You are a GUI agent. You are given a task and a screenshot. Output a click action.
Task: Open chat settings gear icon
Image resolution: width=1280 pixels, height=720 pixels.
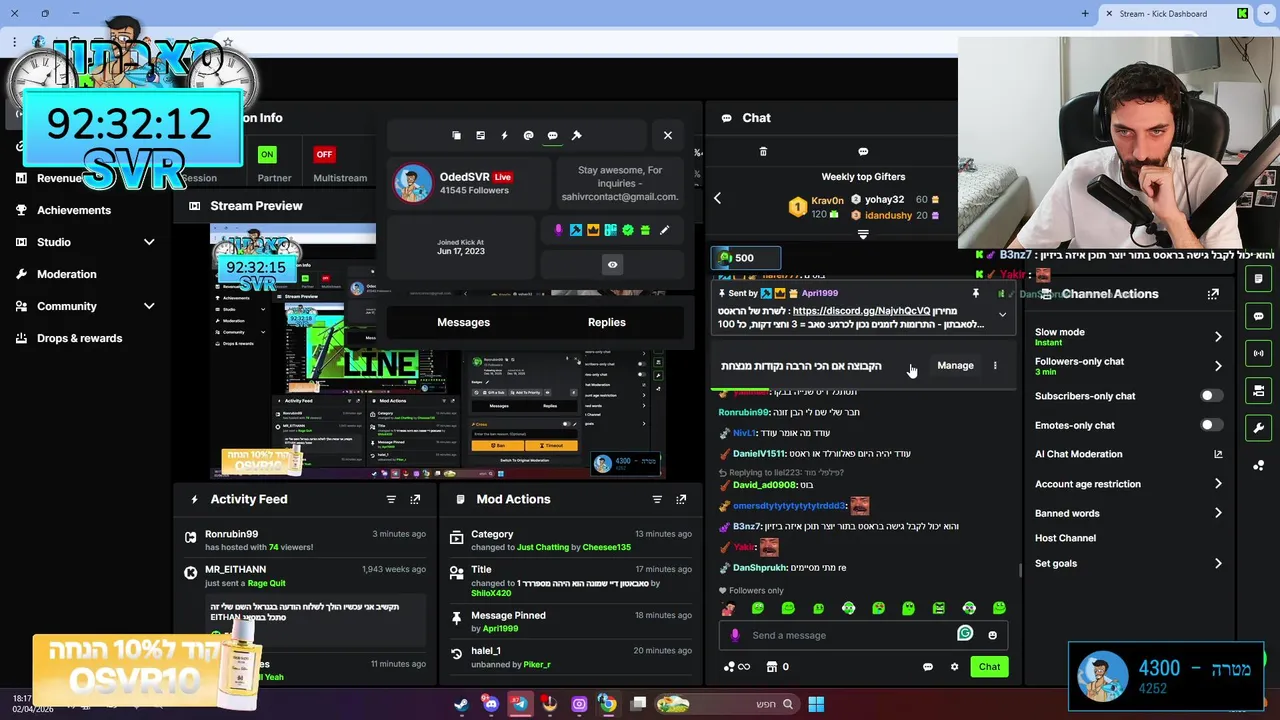coord(954,667)
